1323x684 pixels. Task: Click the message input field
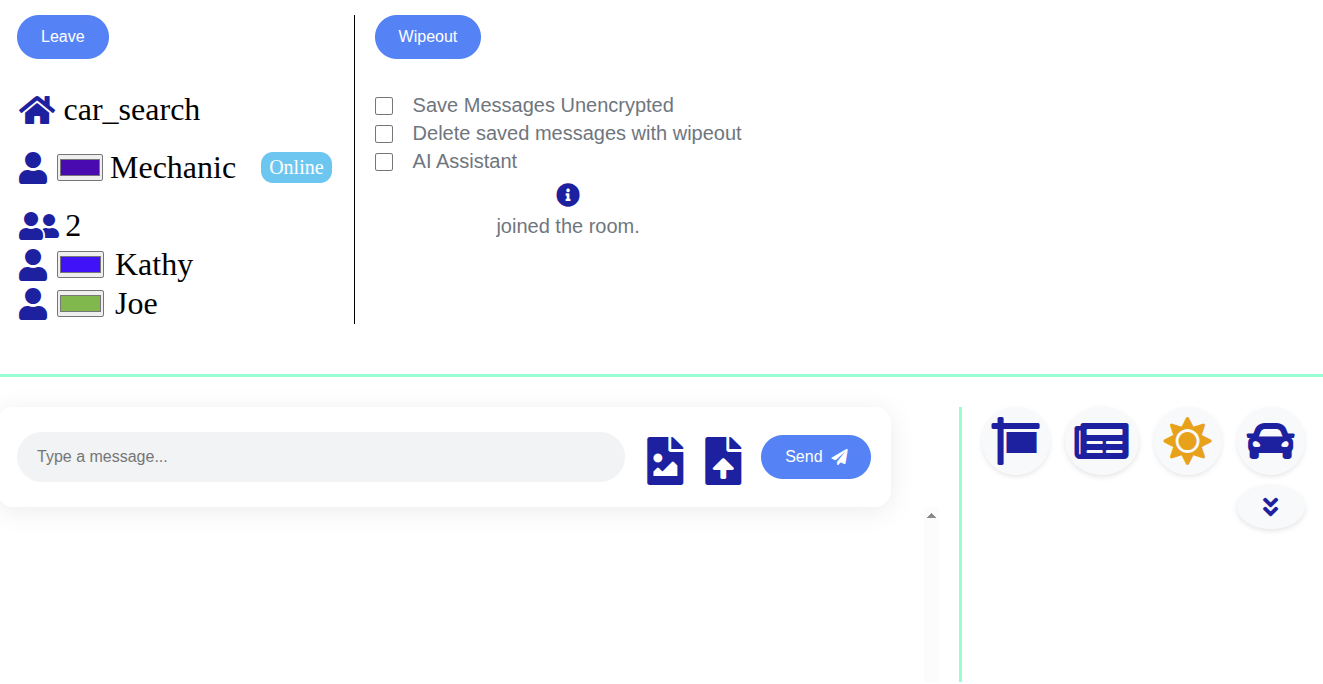(x=320, y=456)
